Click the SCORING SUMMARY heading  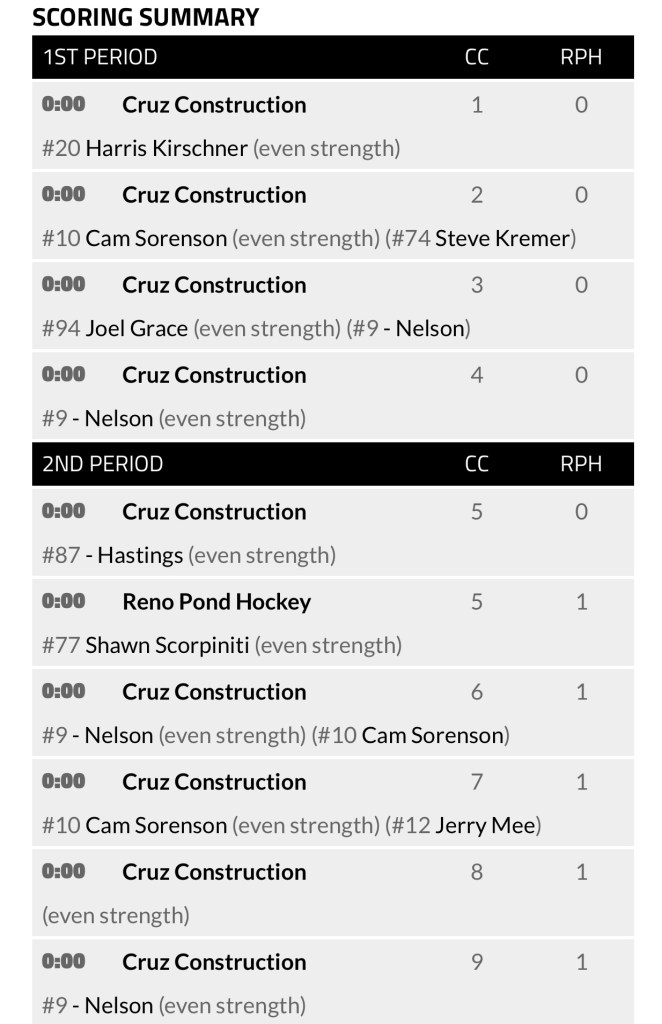(x=146, y=17)
